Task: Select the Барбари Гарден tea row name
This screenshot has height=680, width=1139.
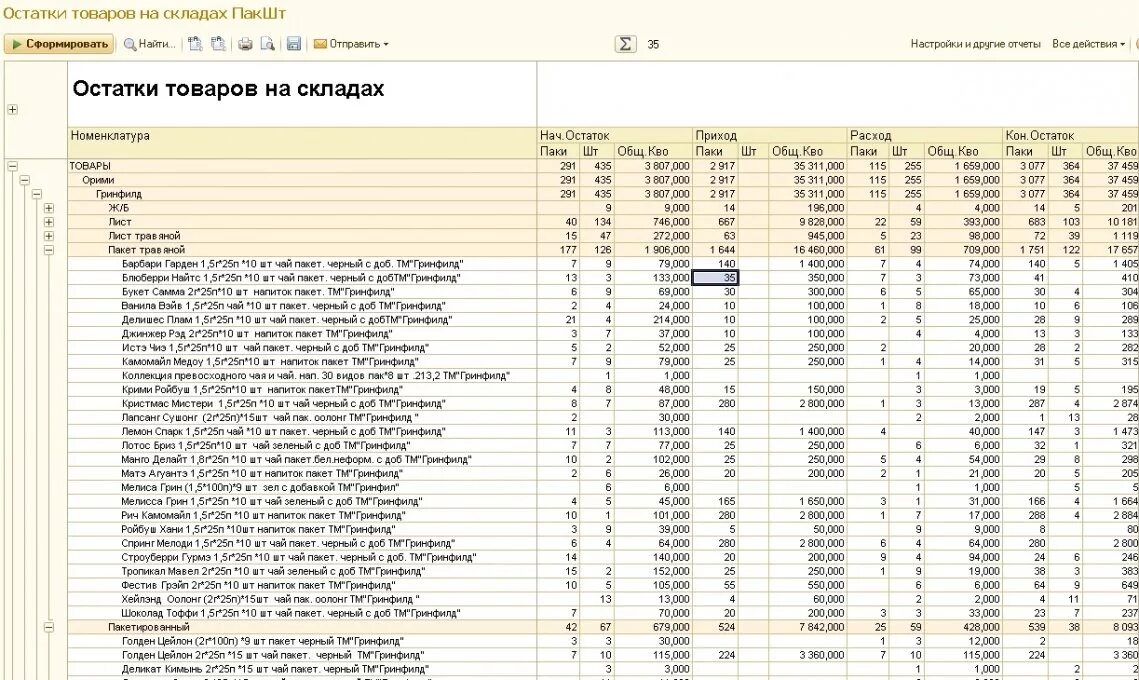Action: (x=292, y=264)
